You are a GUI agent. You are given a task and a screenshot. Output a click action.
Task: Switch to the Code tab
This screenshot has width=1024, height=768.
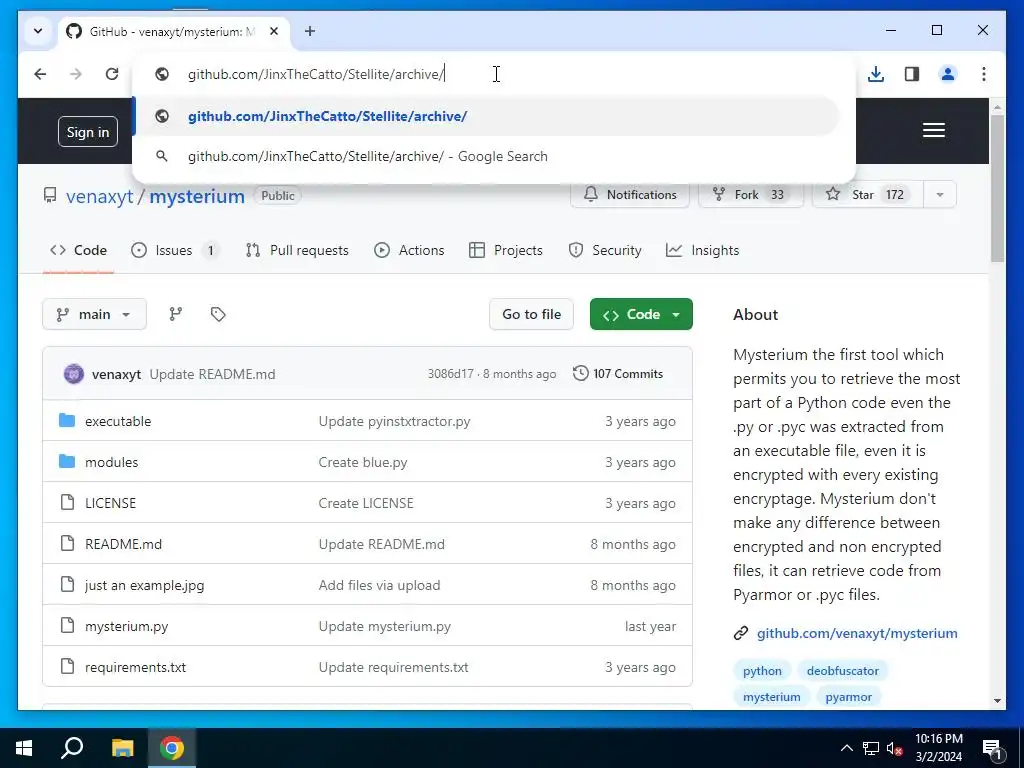78,250
